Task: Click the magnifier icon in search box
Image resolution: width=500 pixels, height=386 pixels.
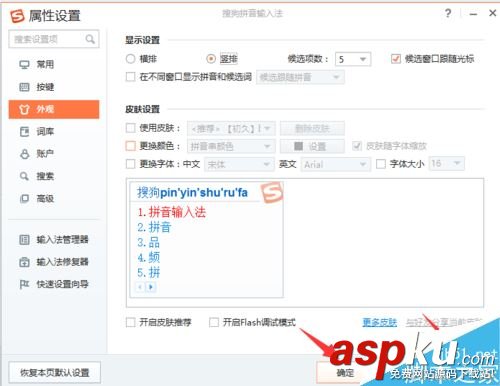Action: point(90,39)
